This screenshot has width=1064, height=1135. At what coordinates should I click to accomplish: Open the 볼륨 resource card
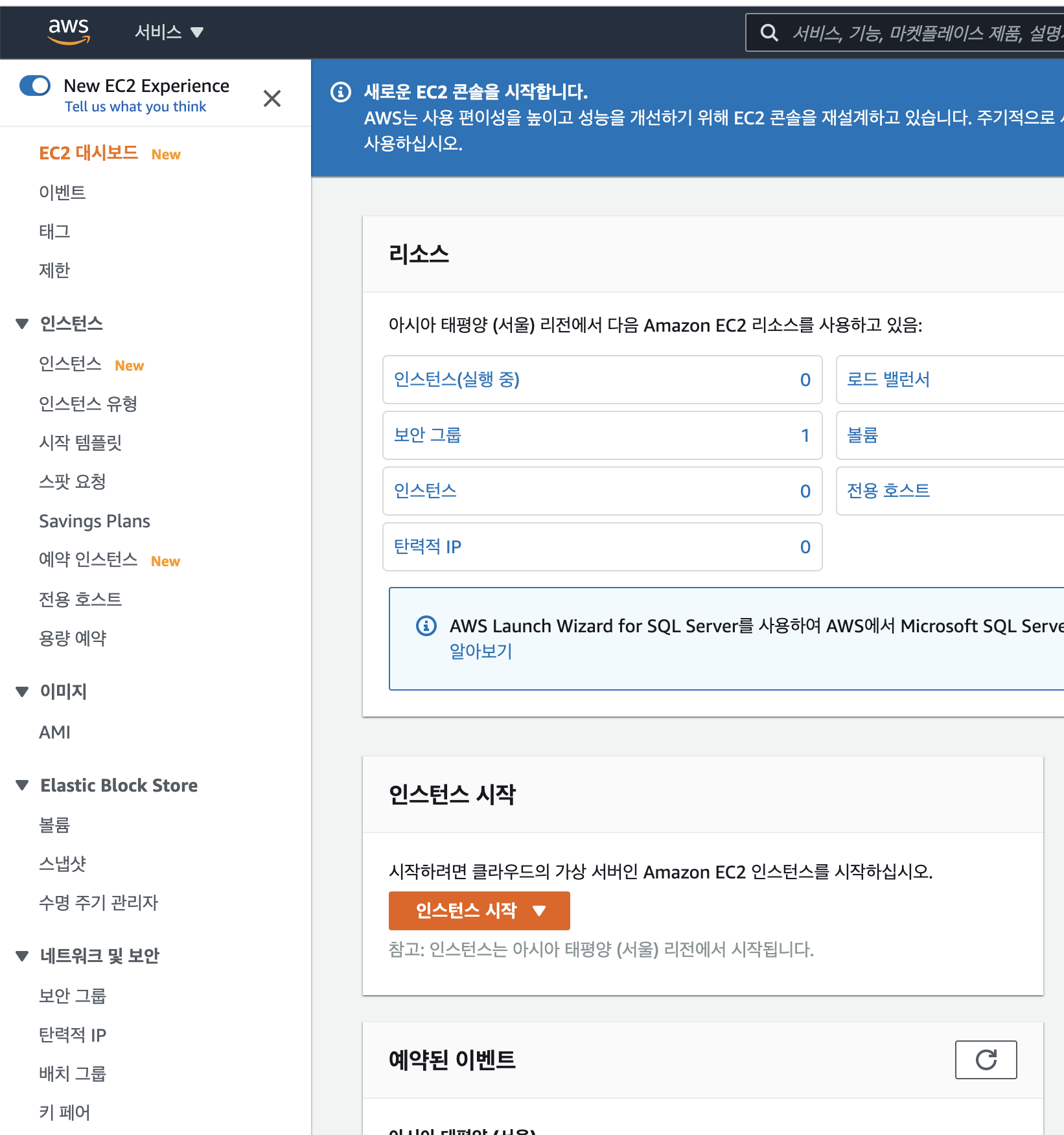coord(950,435)
